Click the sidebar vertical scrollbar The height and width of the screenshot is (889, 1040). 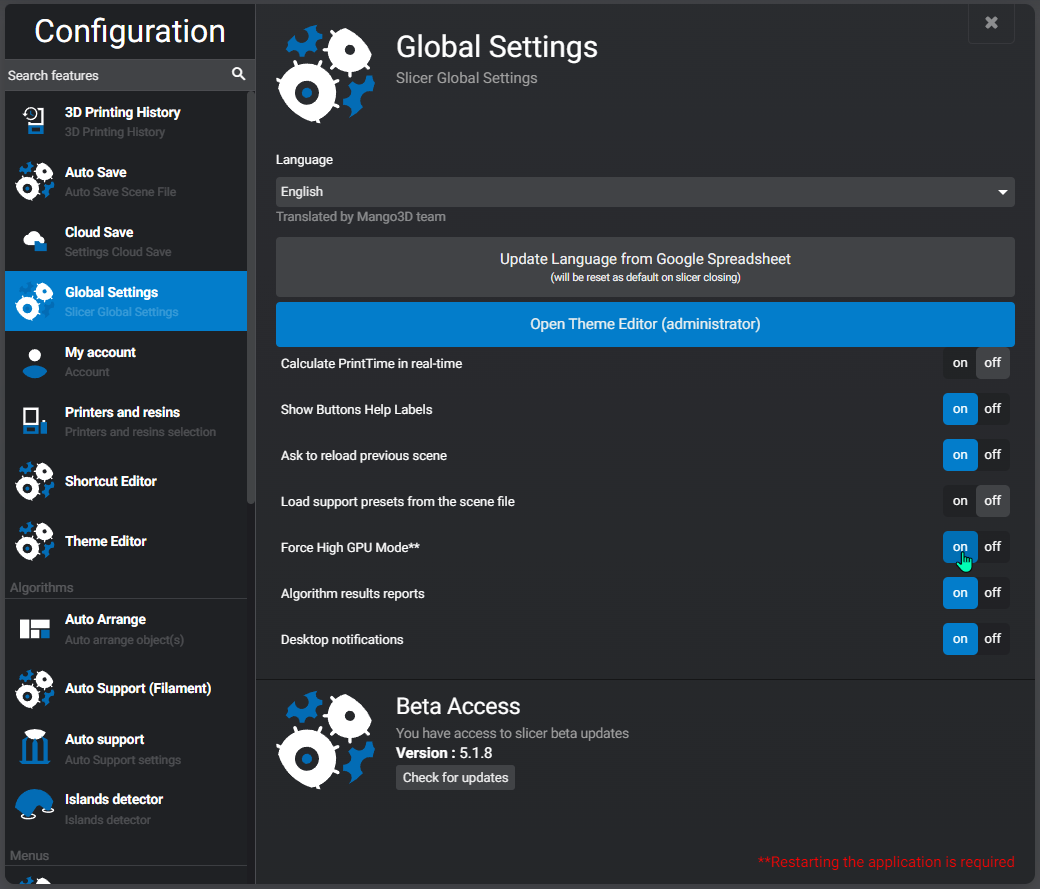click(x=251, y=300)
